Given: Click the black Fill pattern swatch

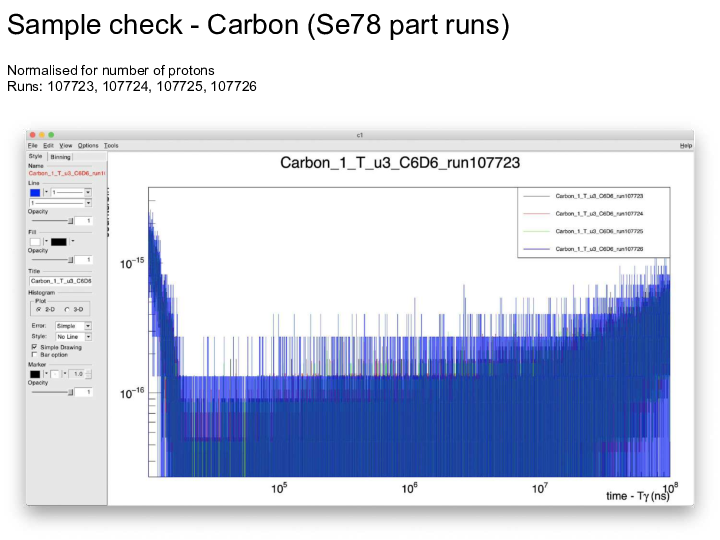Looking at the screenshot, I should coord(59,242).
